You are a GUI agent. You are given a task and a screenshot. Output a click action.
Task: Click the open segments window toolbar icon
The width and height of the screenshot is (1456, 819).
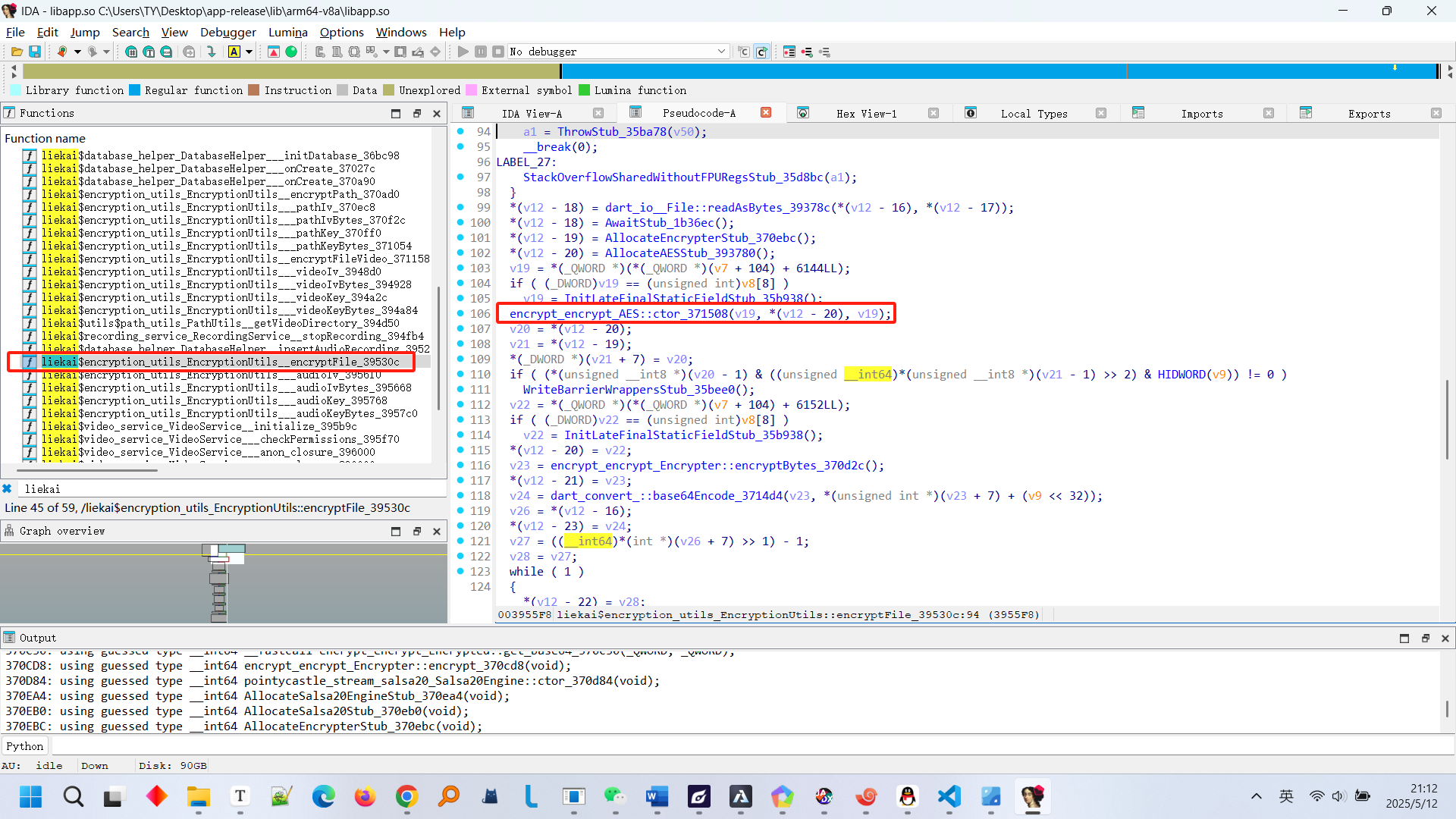[131, 52]
